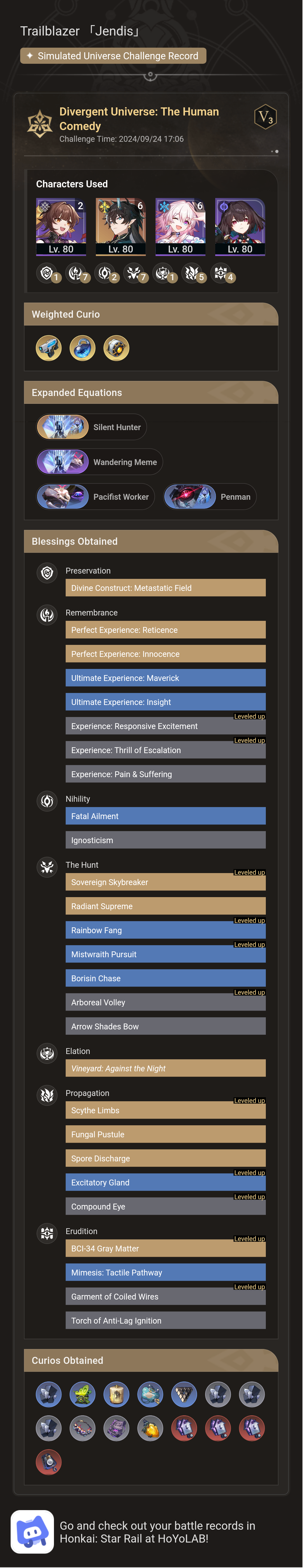
Task: Collapse the Characters Used panel
Action: [72, 183]
